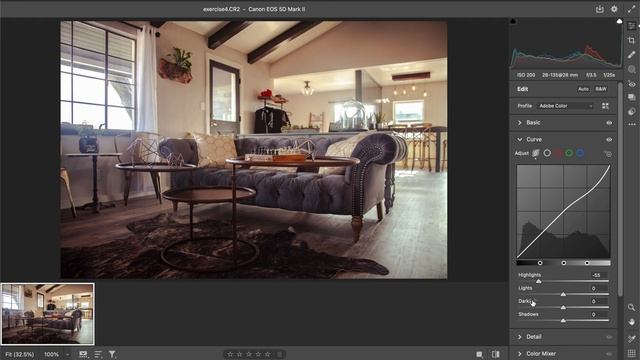Screen dimensions: 640x360
Task: Toggle single view mode icon
Action: click(479, 354)
